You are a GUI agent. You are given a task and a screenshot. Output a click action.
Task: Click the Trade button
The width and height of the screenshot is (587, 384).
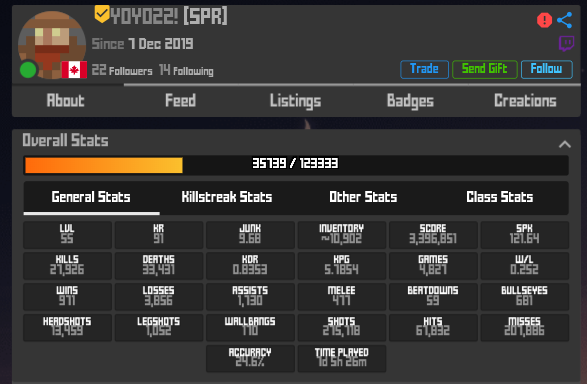(x=424, y=69)
